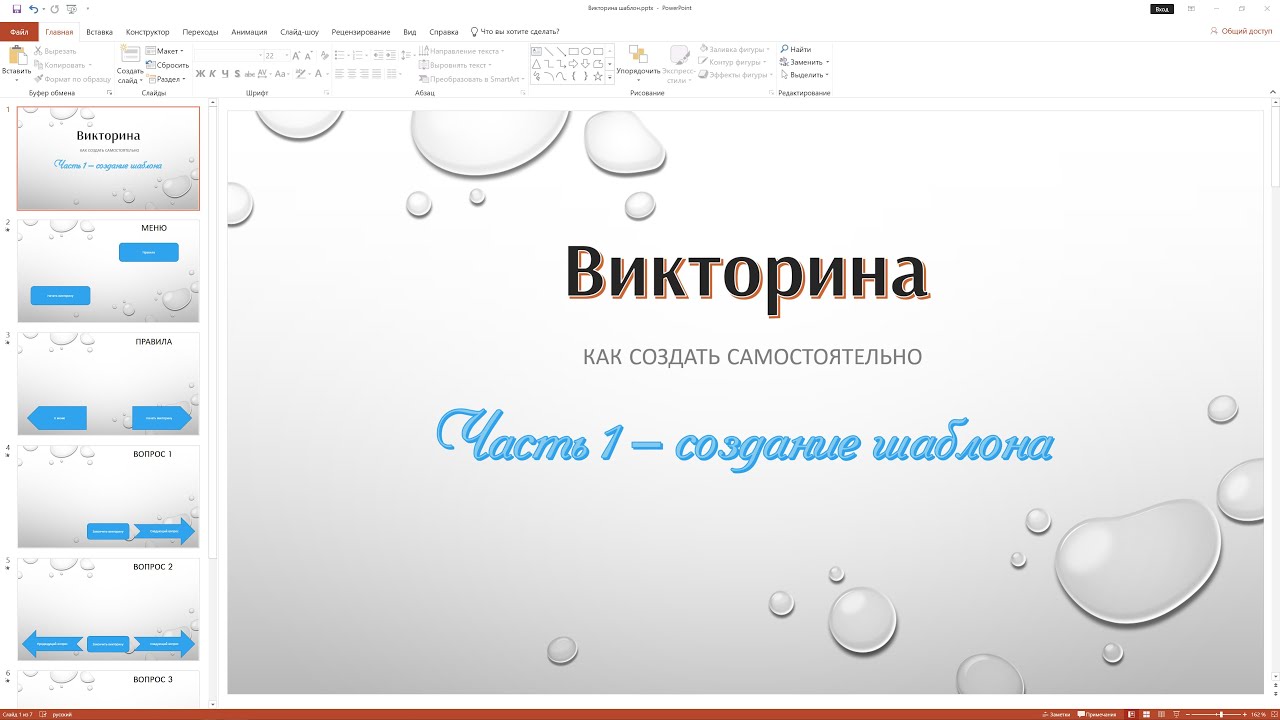Select the star shape in shapes gallery
Screen dimensions: 1280x720
[597, 76]
